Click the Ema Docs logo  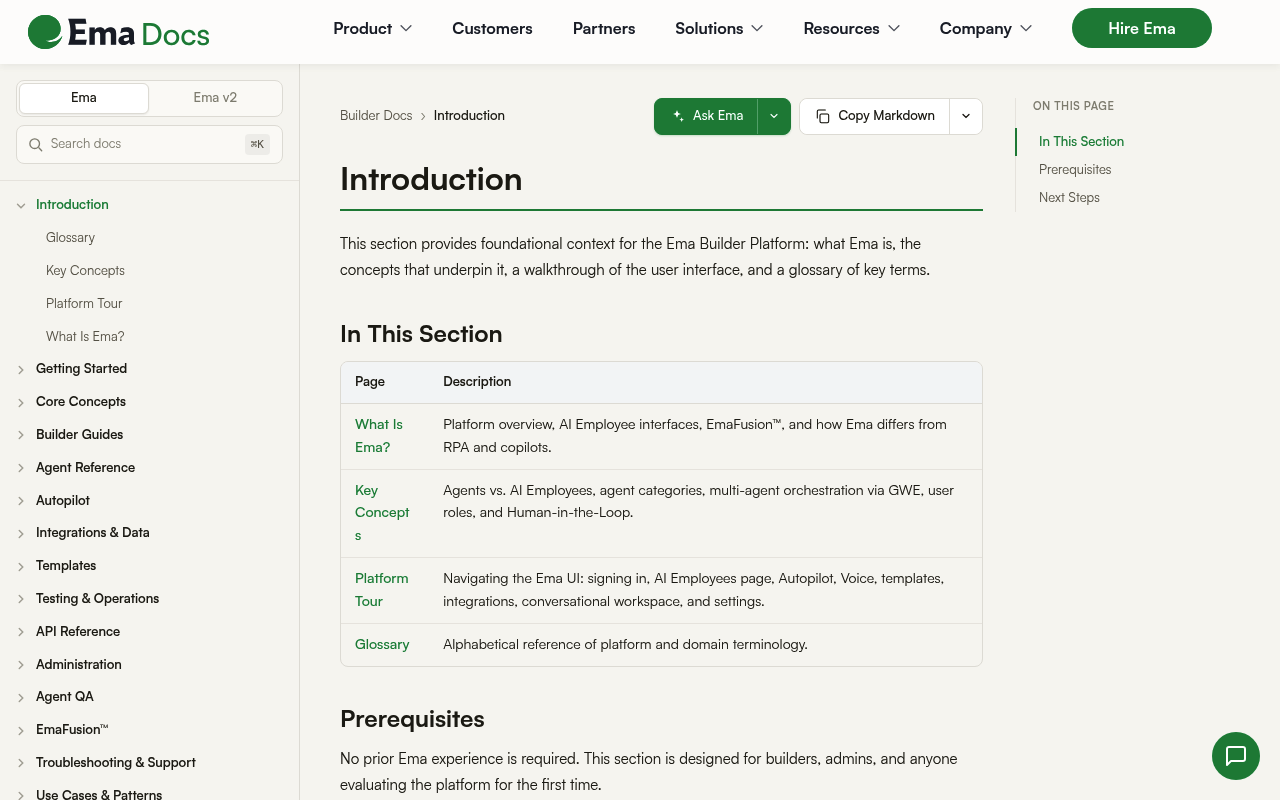pyautogui.click(x=118, y=33)
